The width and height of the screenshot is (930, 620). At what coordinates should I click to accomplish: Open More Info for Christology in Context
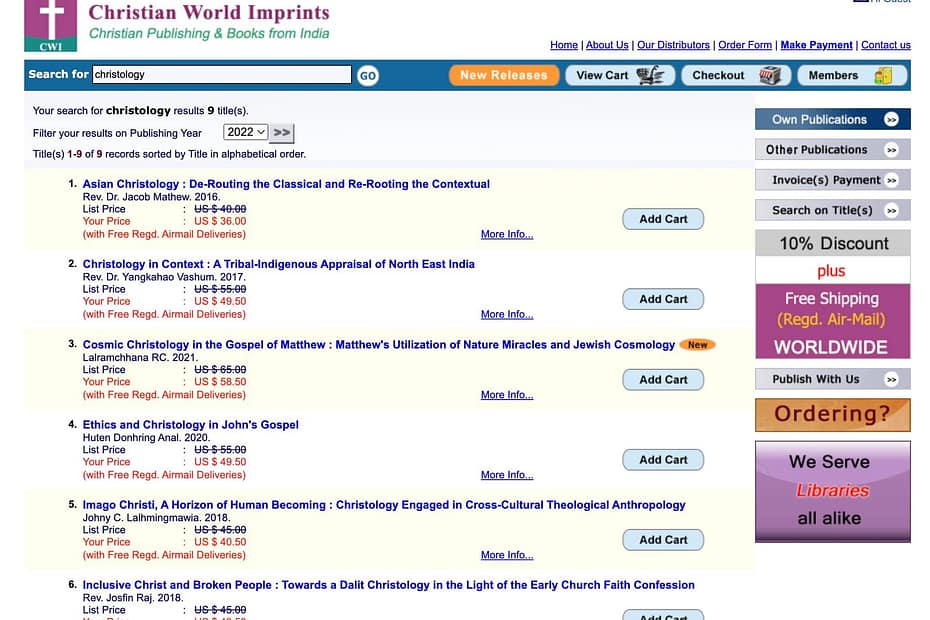[507, 314]
